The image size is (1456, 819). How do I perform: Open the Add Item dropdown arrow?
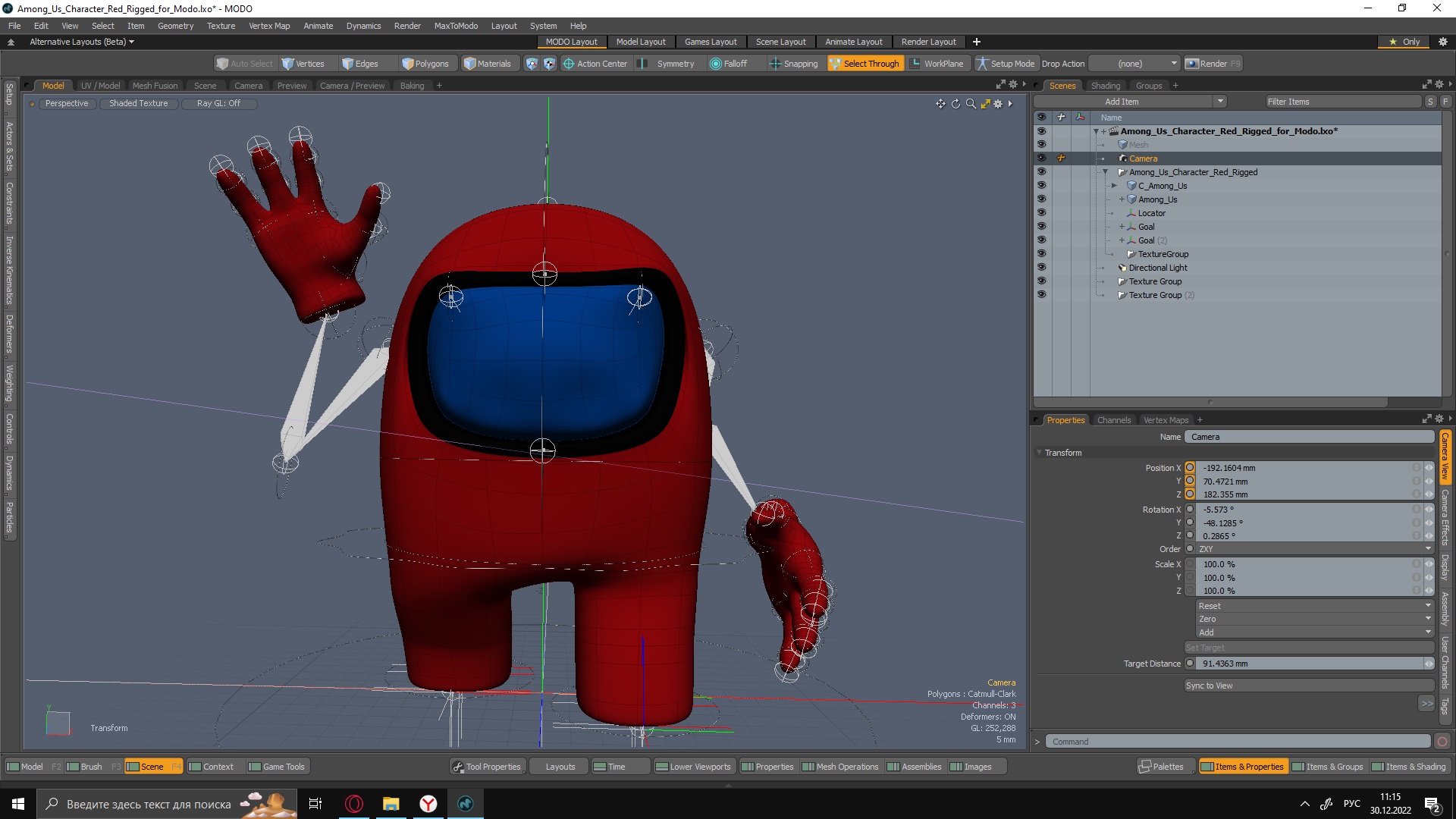coord(1220,102)
